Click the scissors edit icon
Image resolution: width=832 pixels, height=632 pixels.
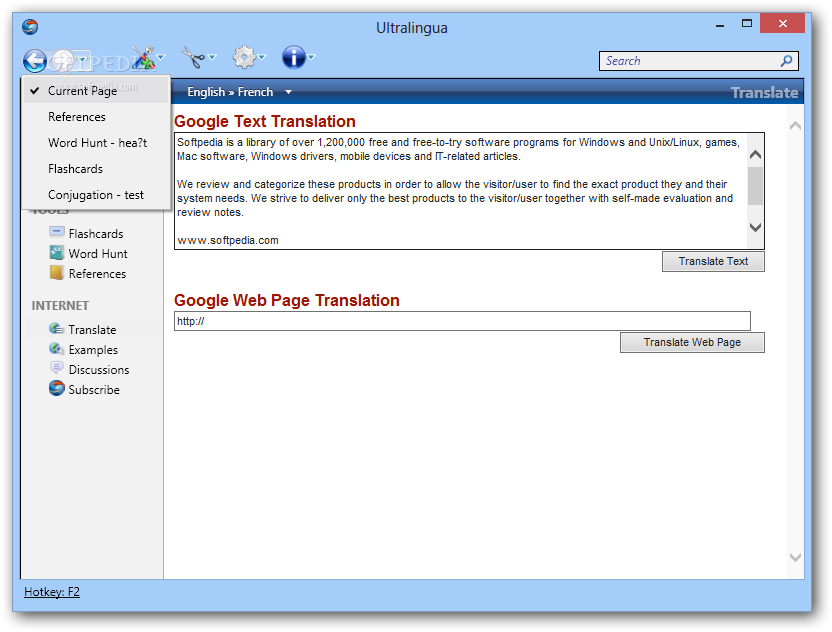(193, 57)
